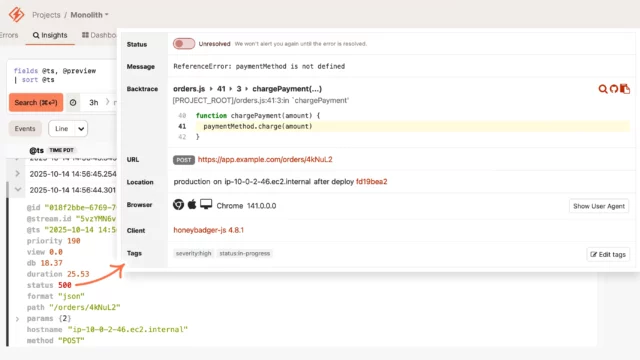Image resolution: width=640 pixels, height=360 pixels.
Task: Click the chargePayment(...) backtrace method
Action: 287,89
